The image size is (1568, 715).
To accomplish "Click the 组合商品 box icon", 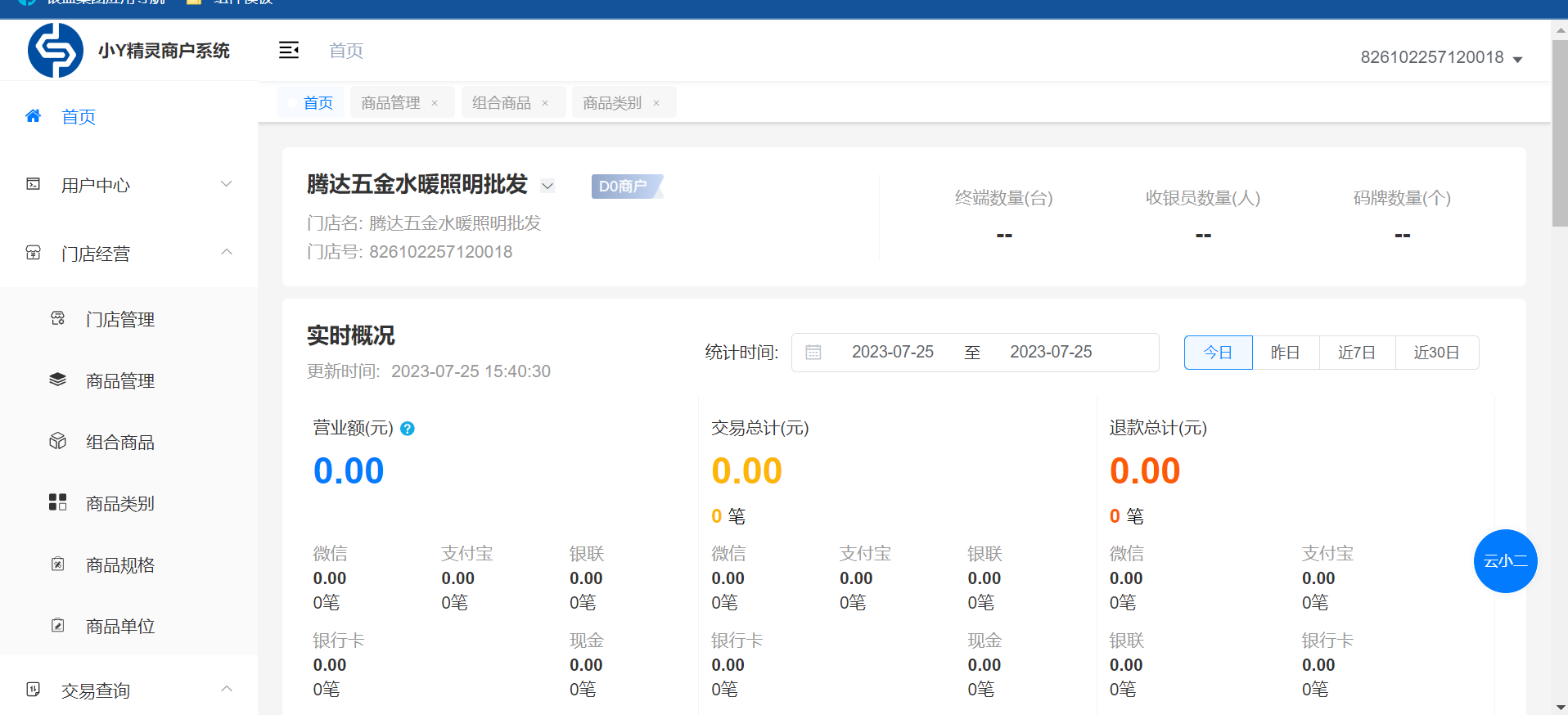I will point(58,441).
